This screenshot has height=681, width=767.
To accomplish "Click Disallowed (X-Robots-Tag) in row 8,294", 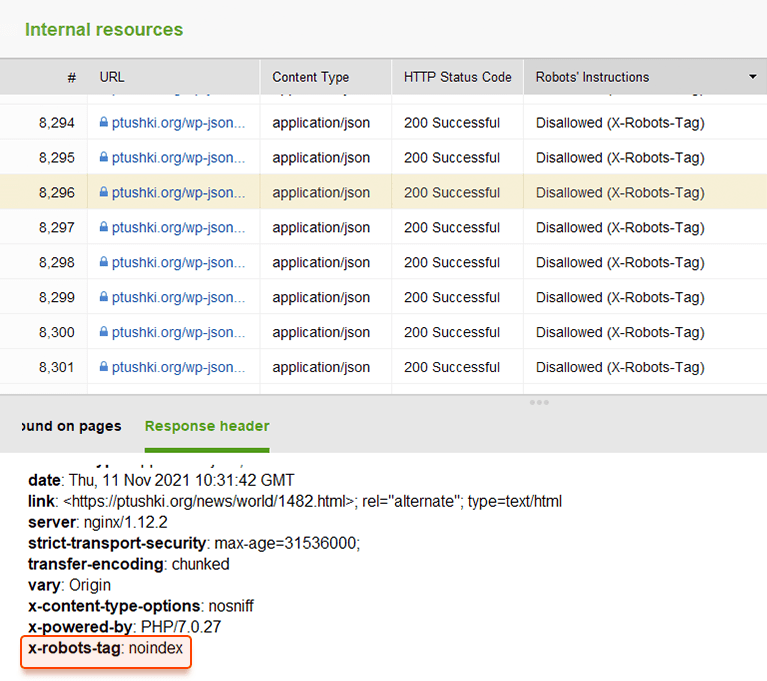I will [620, 122].
